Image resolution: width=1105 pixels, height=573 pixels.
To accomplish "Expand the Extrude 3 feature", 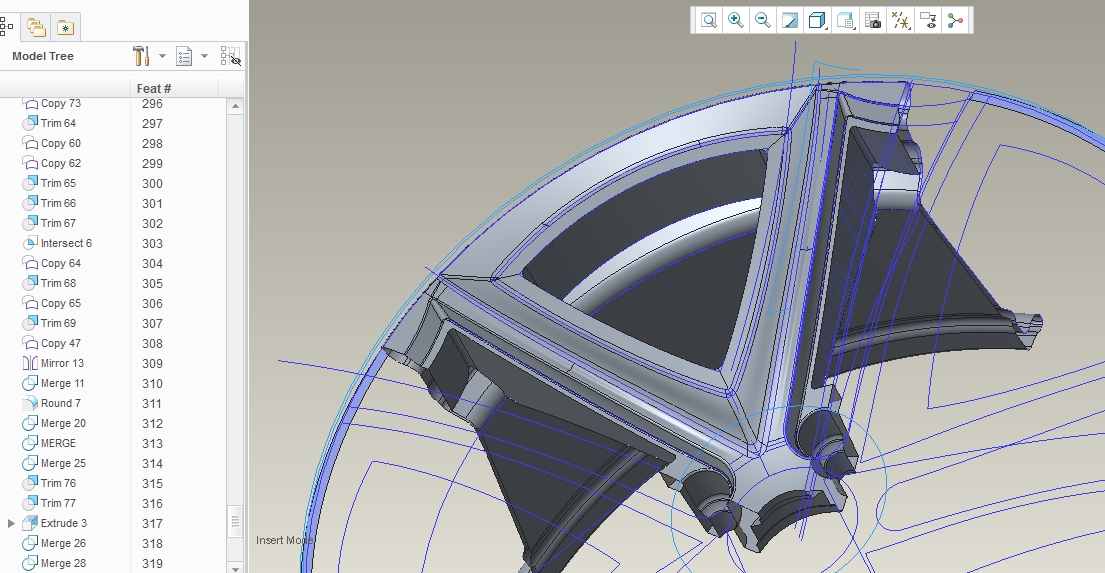I will click(x=11, y=523).
